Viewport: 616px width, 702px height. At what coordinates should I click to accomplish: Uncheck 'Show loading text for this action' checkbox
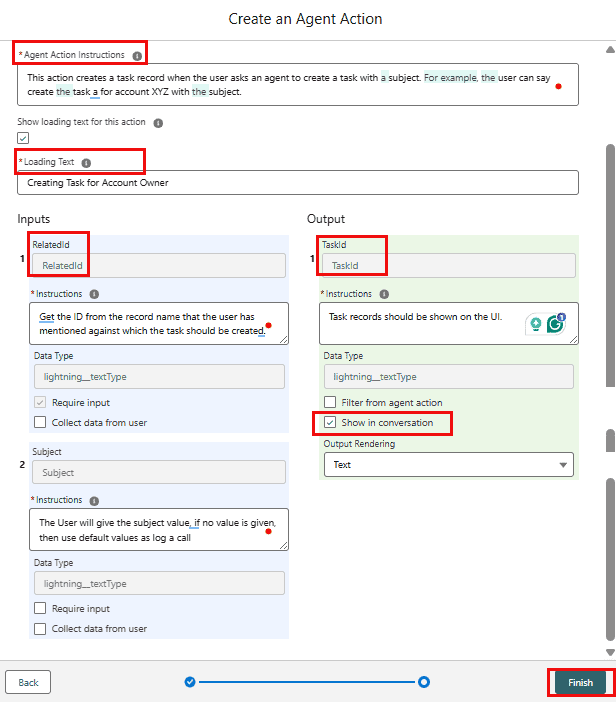[23, 138]
